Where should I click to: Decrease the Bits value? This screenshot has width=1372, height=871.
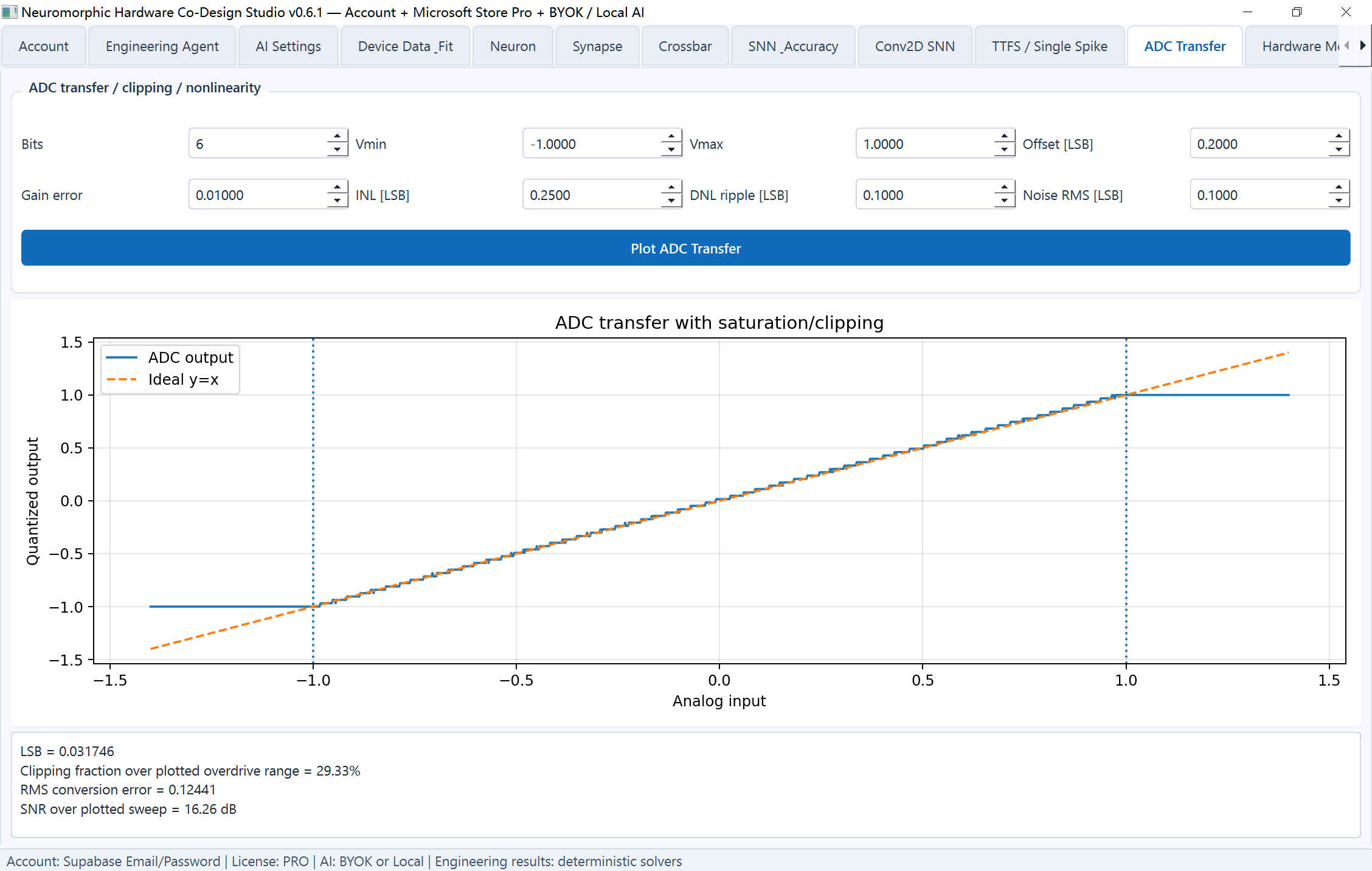point(337,150)
